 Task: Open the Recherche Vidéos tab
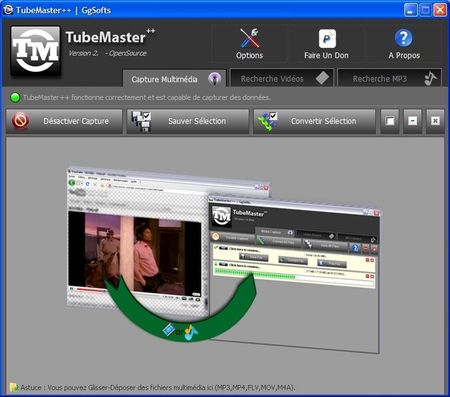(282, 78)
